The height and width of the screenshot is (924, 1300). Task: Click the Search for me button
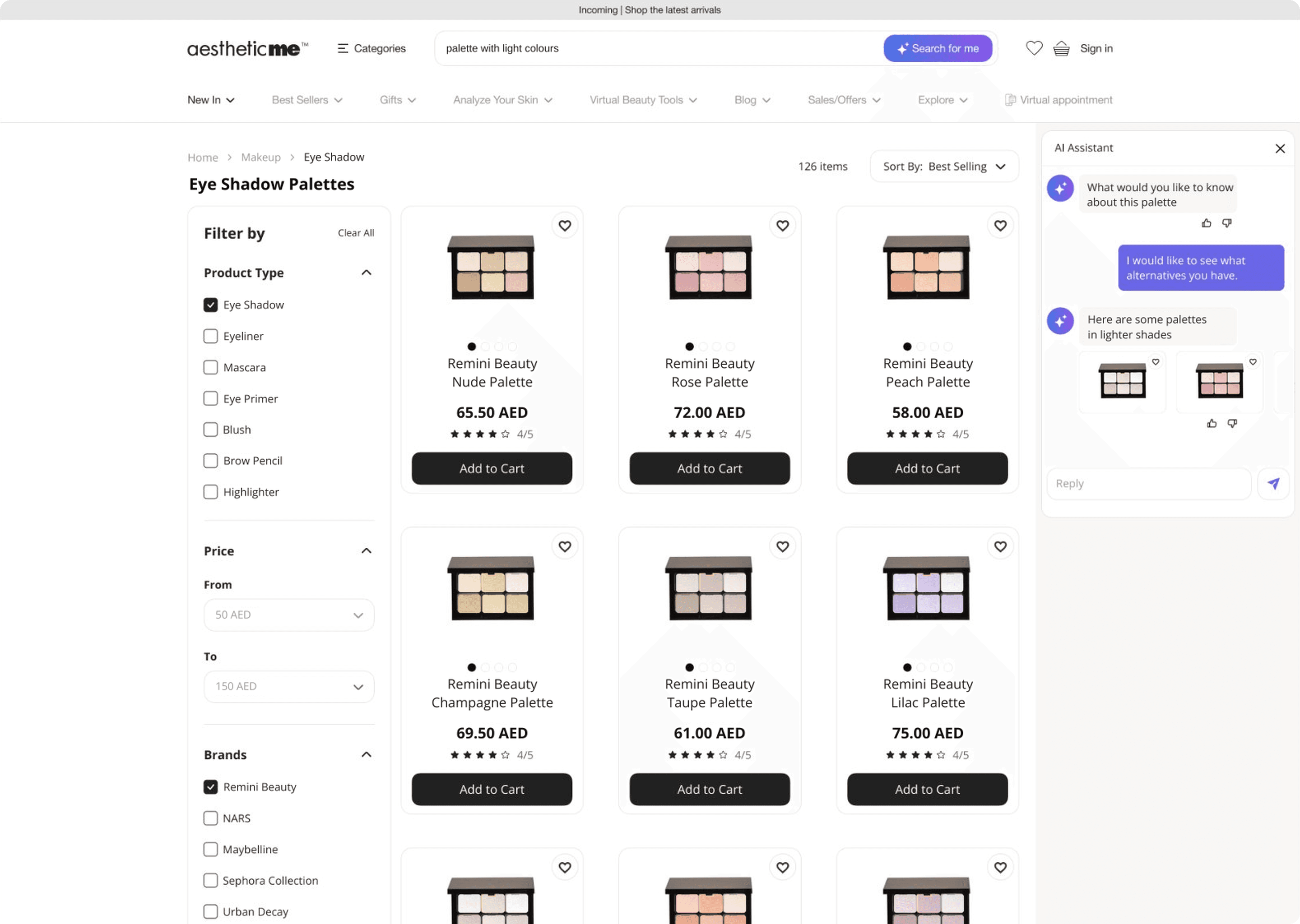(938, 48)
